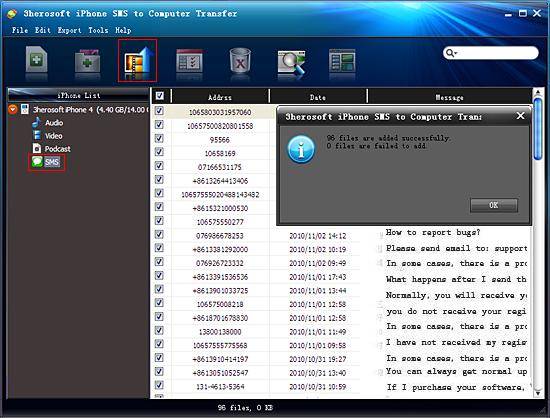The width and height of the screenshot is (550, 418).
Task: Select address 1065755502048814 3482
Action: [x=220, y=195]
